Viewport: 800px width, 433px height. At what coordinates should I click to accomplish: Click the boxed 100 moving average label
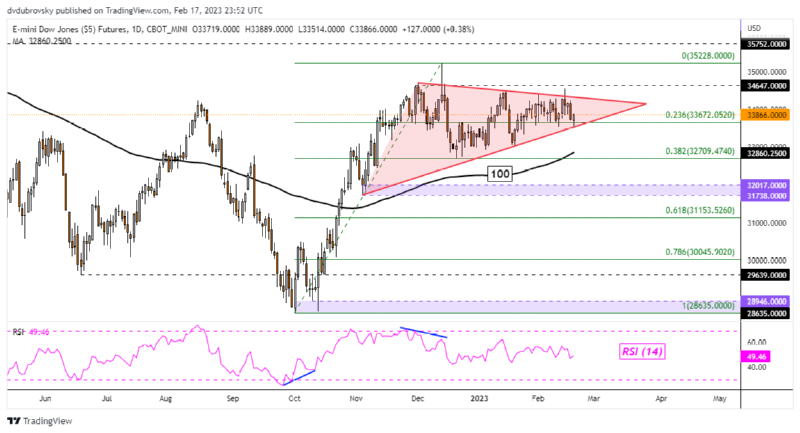click(503, 174)
